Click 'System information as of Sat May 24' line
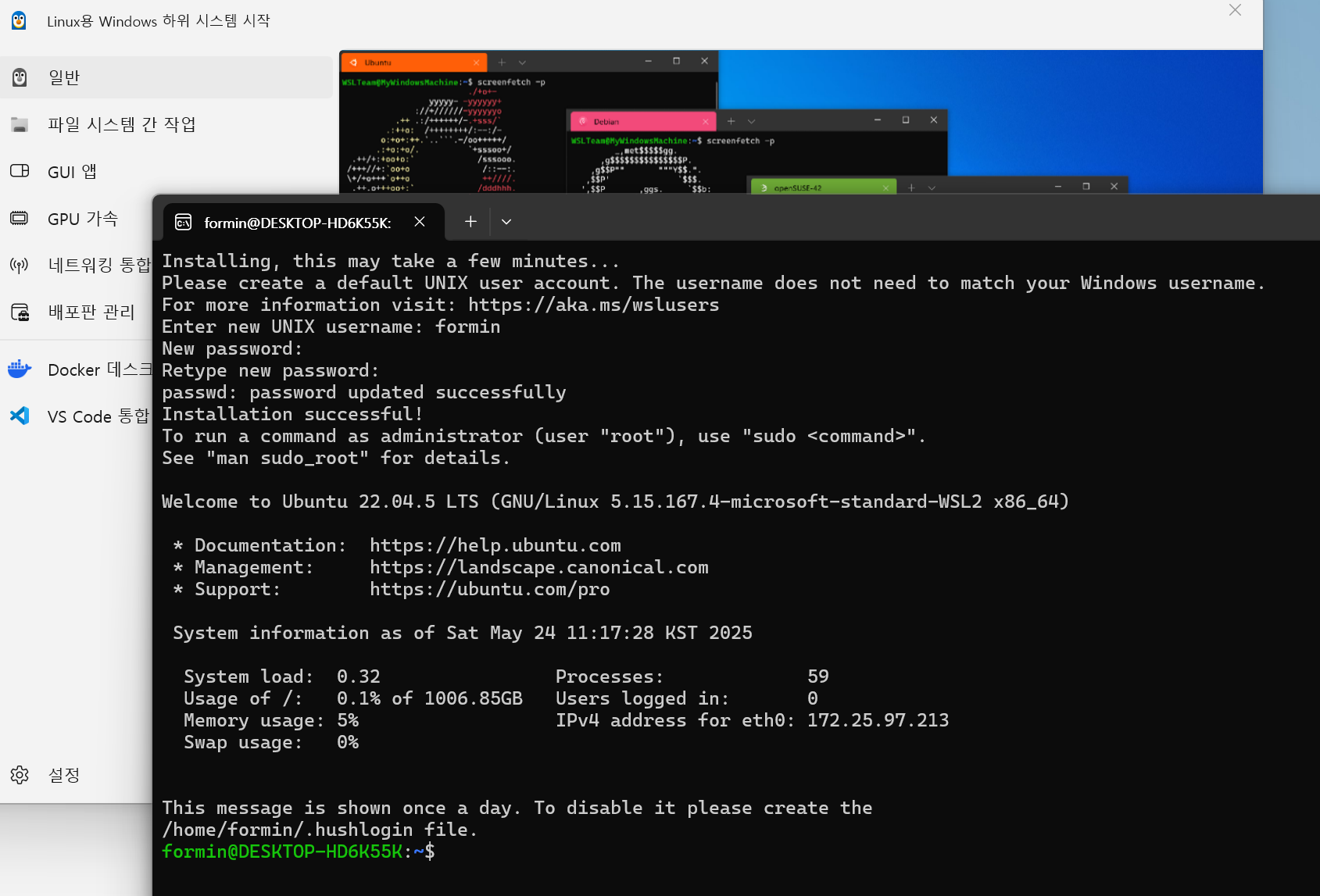The width and height of the screenshot is (1320, 896). coord(463,633)
